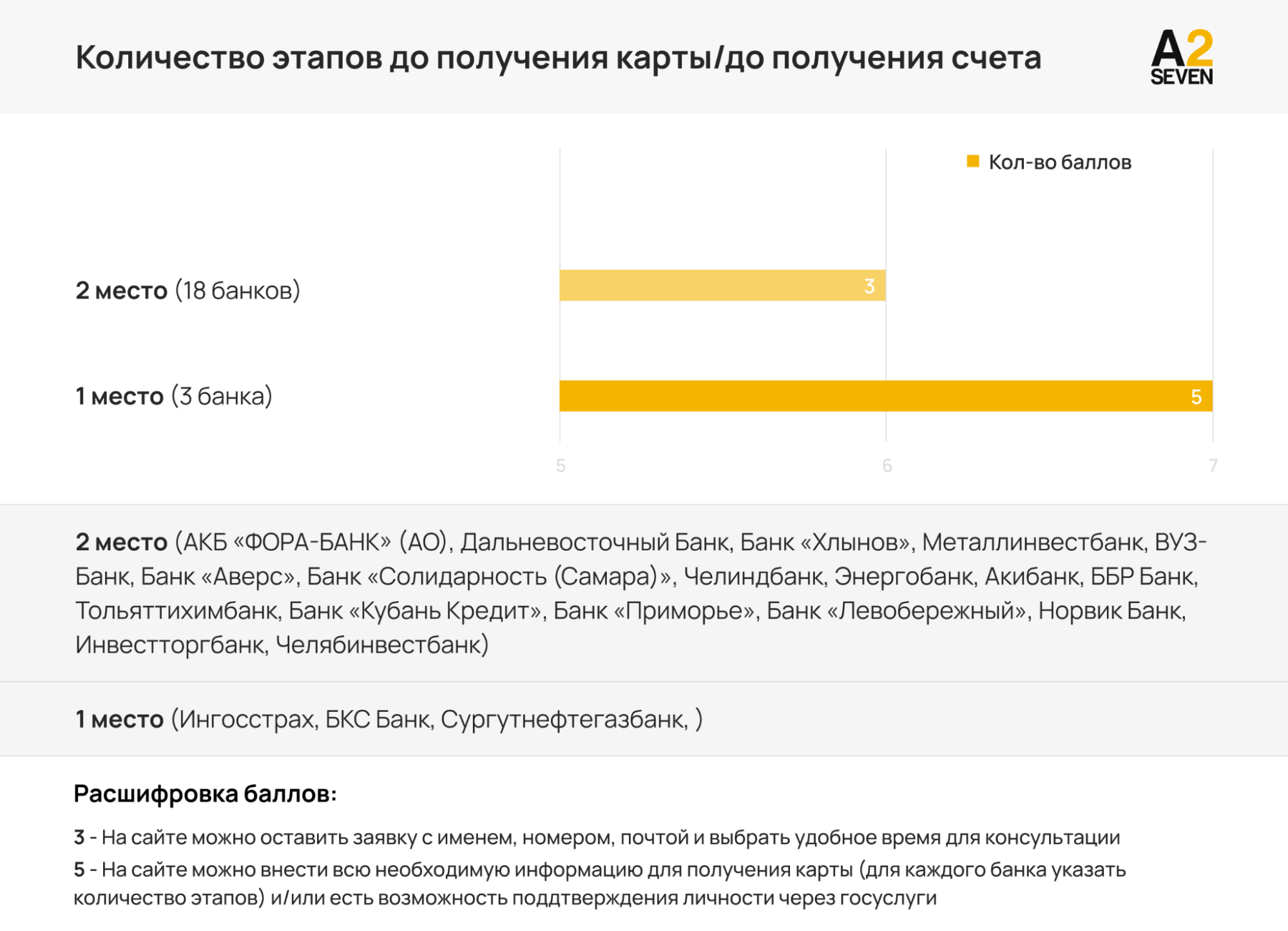
Task: Click the dark yellow bar labeled 5
Action: pos(886,396)
